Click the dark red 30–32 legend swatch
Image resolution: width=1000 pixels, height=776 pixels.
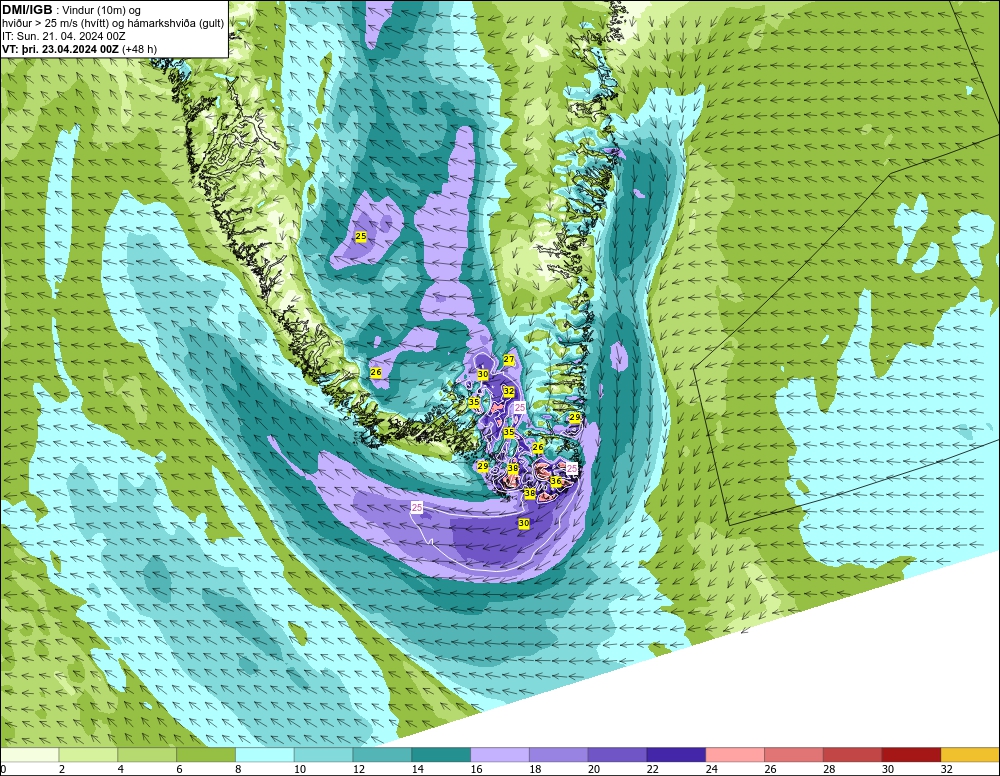[911, 755]
